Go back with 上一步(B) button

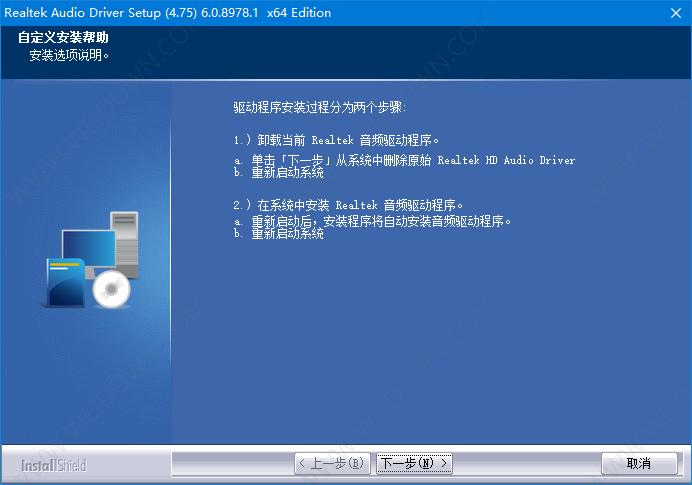(332, 463)
